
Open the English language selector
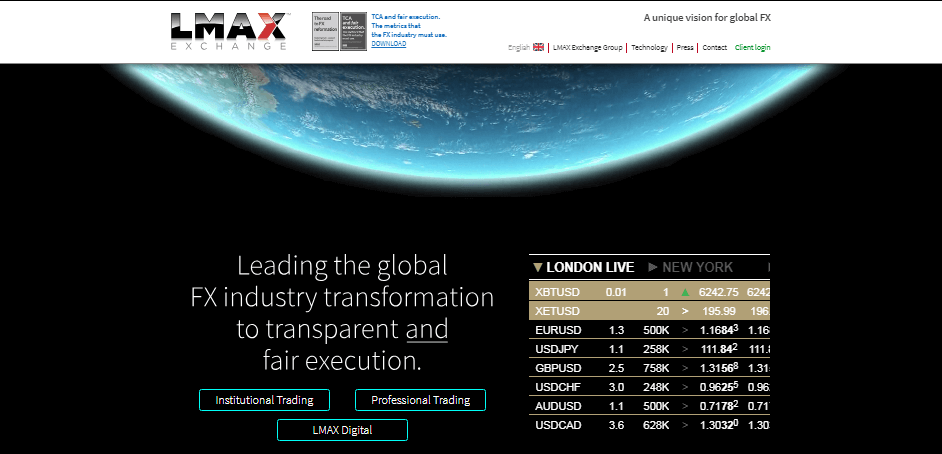(518, 47)
